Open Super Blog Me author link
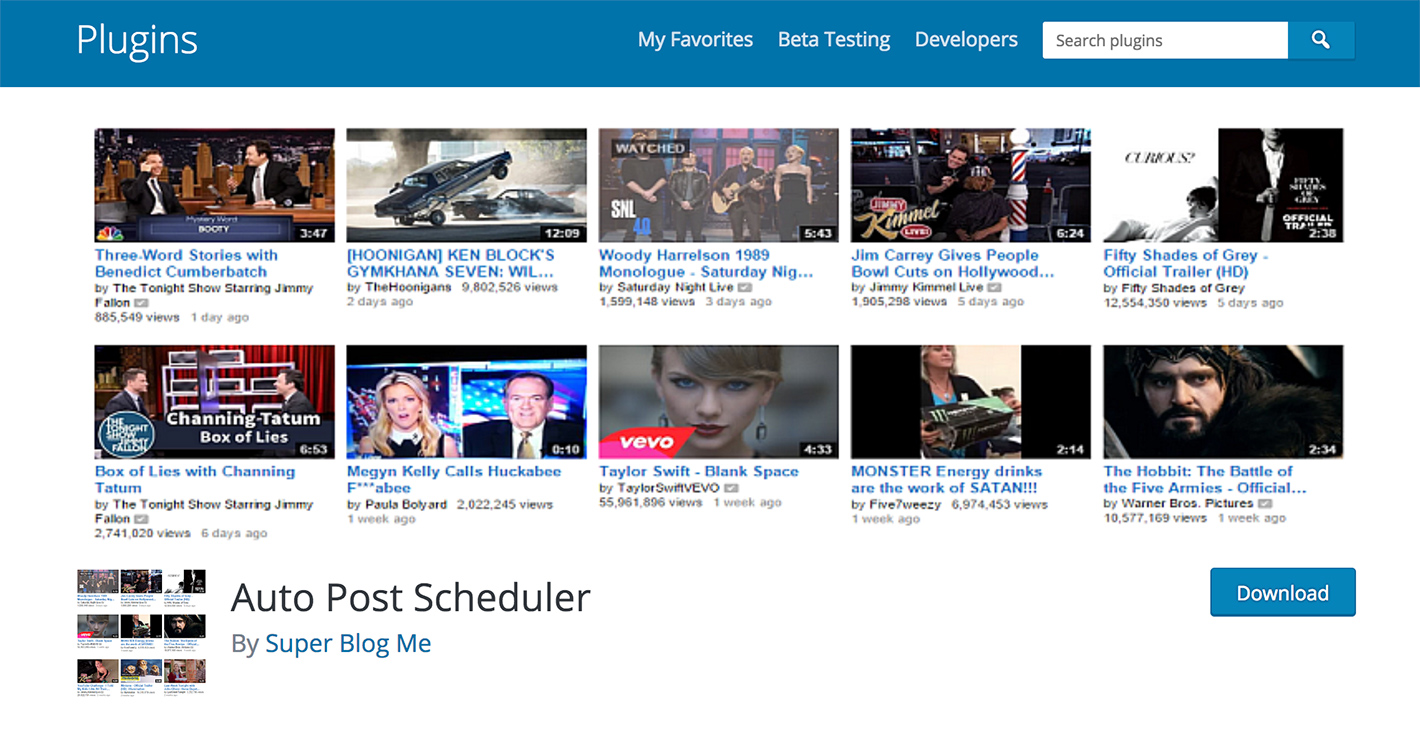The height and width of the screenshot is (731, 1420). click(x=348, y=643)
